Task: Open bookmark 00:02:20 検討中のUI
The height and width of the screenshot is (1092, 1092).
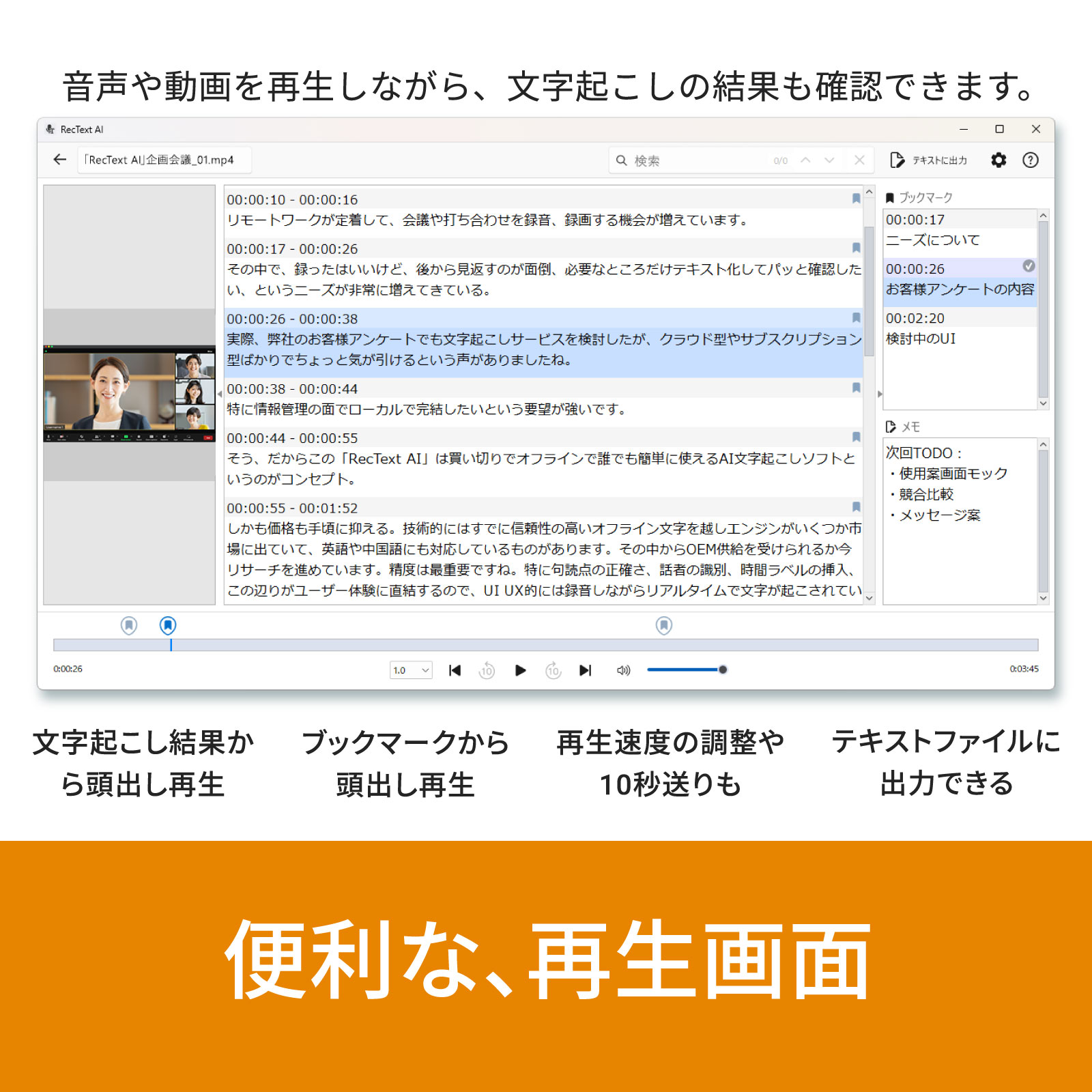Action: click(960, 328)
